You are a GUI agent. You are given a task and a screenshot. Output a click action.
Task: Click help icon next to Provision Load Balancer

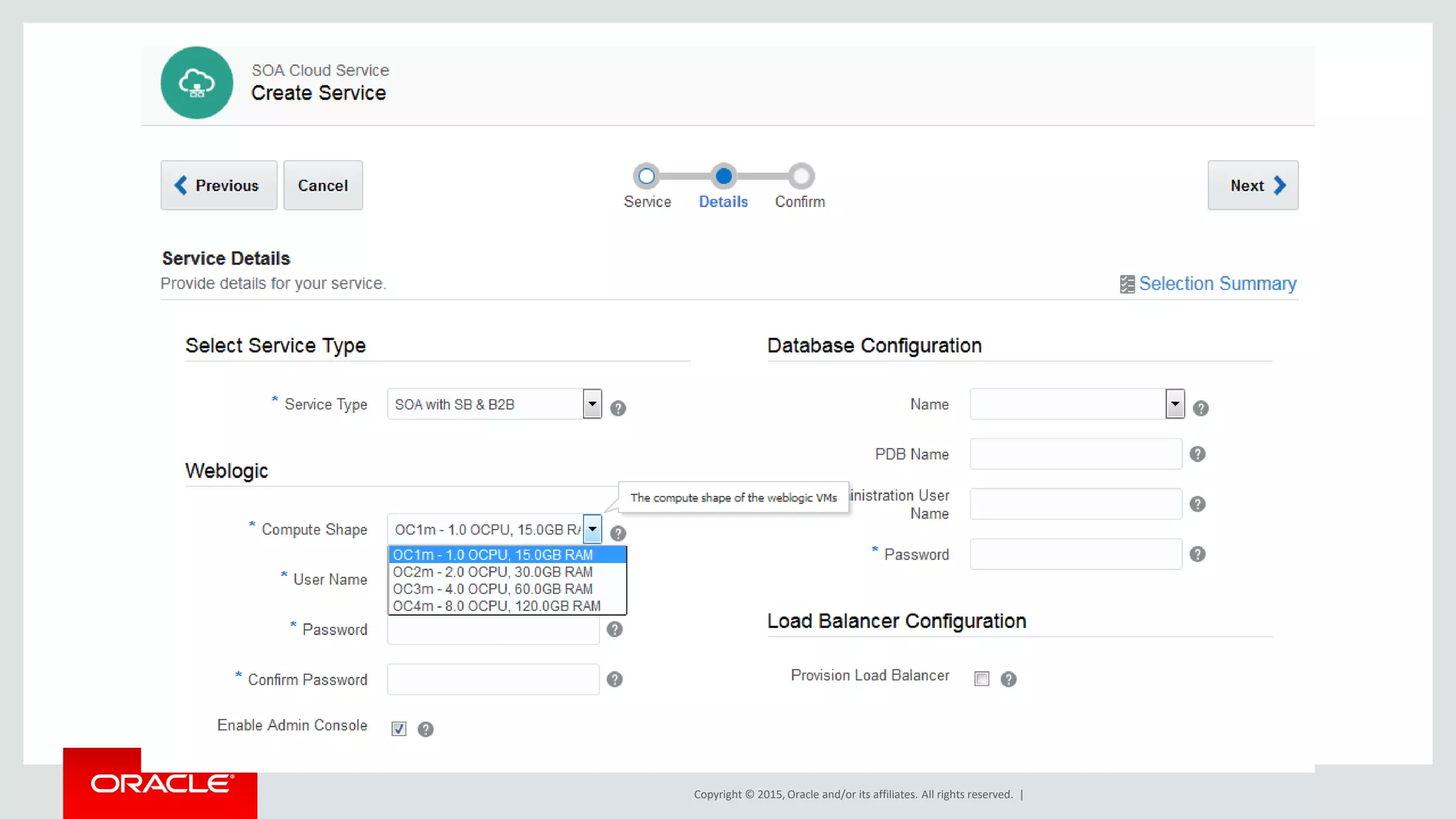point(1008,679)
